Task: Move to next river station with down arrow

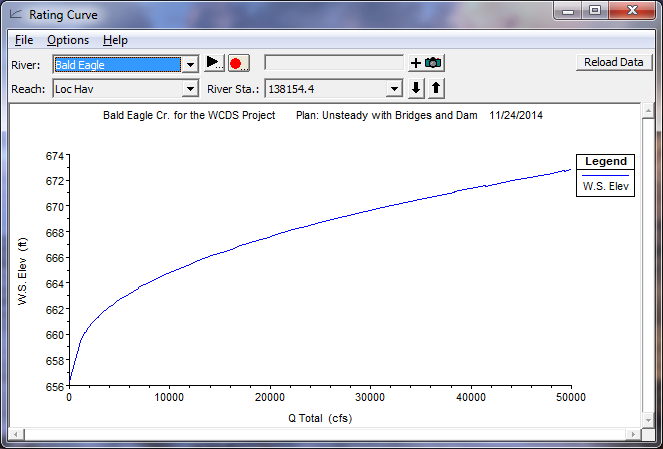Action: pyautogui.click(x=418, y=88)
